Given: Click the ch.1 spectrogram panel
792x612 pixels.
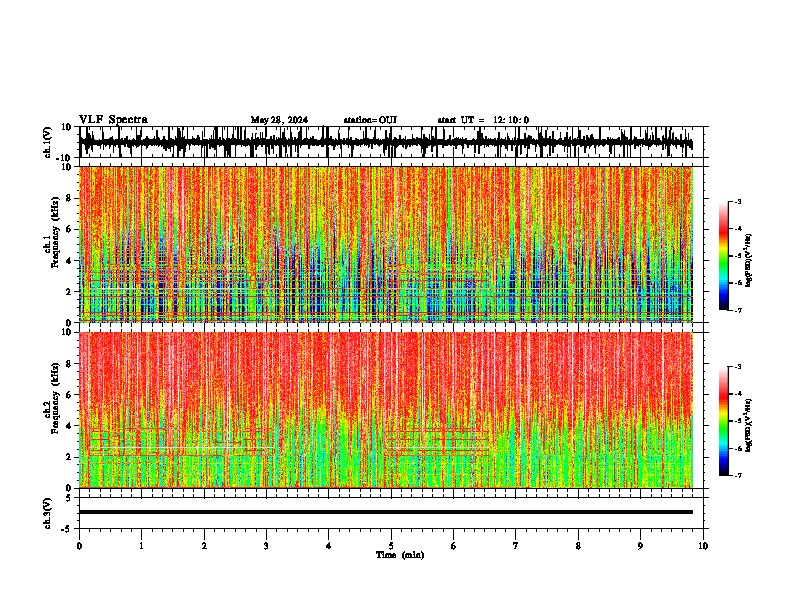Looking at the screenshot, I should 385,244.
